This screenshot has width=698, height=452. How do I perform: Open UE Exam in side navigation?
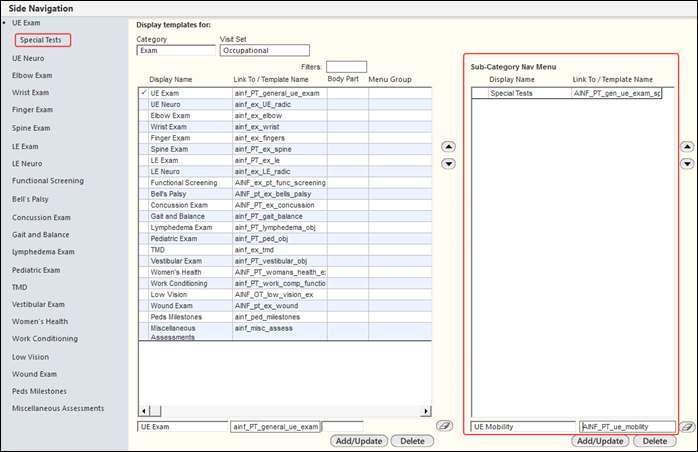(26, 23)
